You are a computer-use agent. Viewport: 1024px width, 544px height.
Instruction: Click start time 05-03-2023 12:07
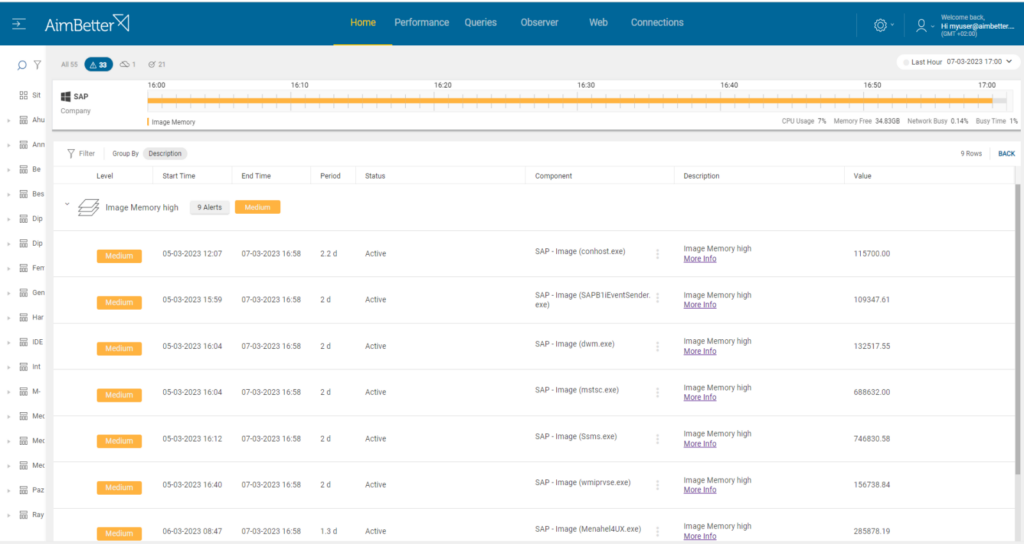coord(192,253)
